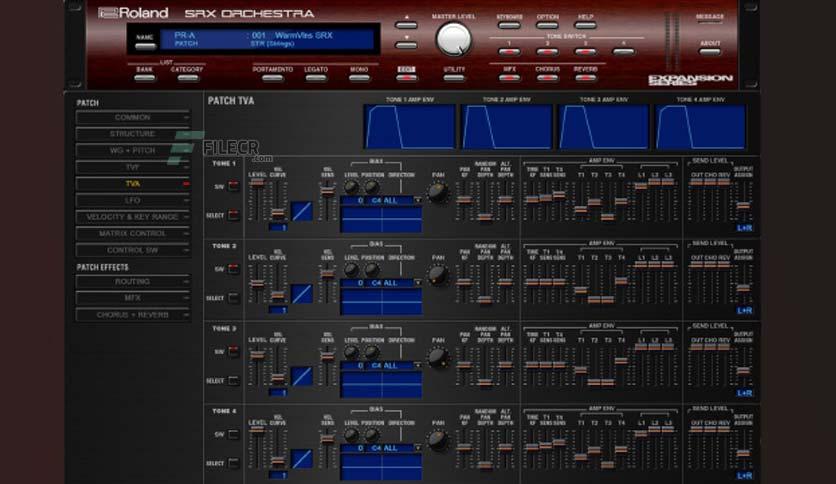
Task: Click Tone 1 bias position knob
Action: [372, 187]
